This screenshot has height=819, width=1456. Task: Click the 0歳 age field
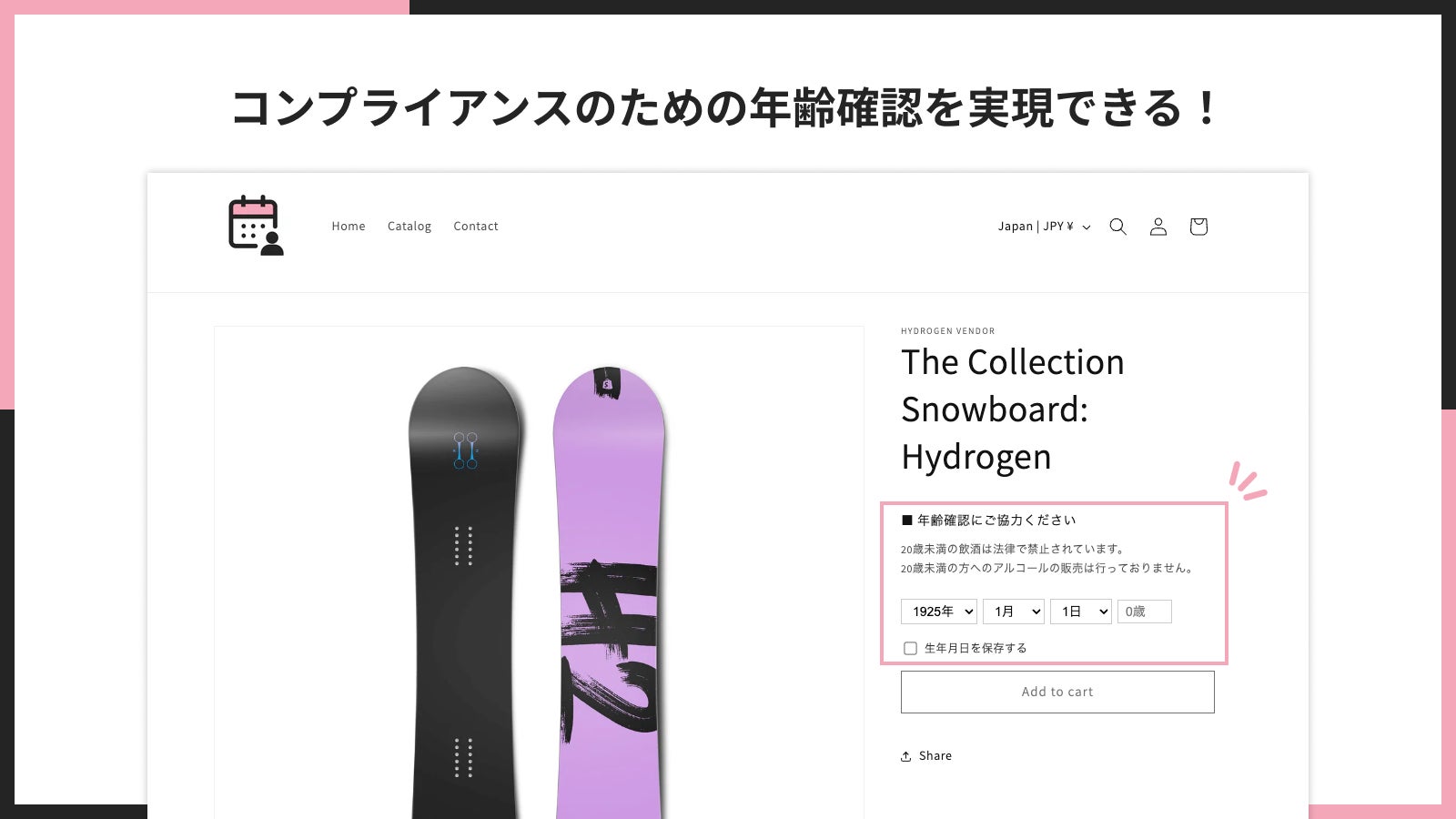pos(1144,612)
